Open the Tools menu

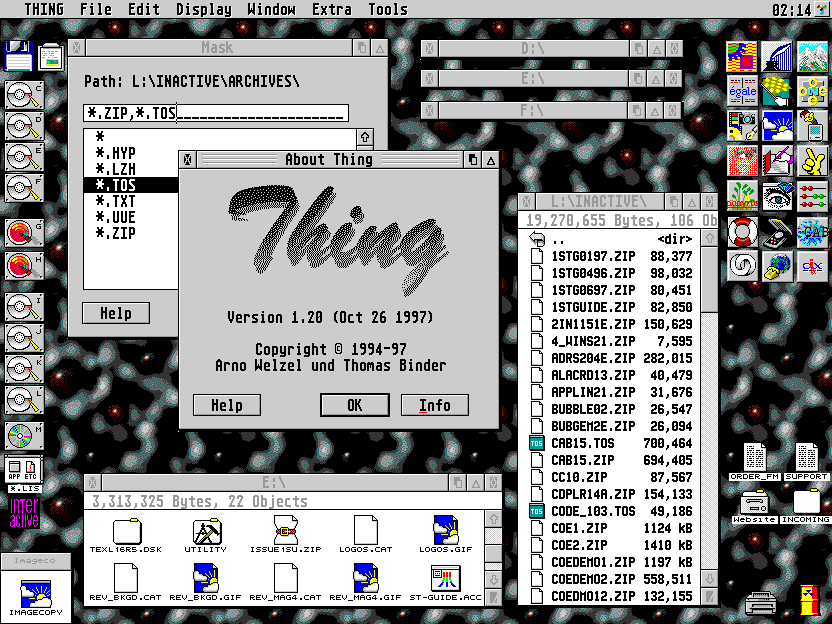(x=388, y=10)
